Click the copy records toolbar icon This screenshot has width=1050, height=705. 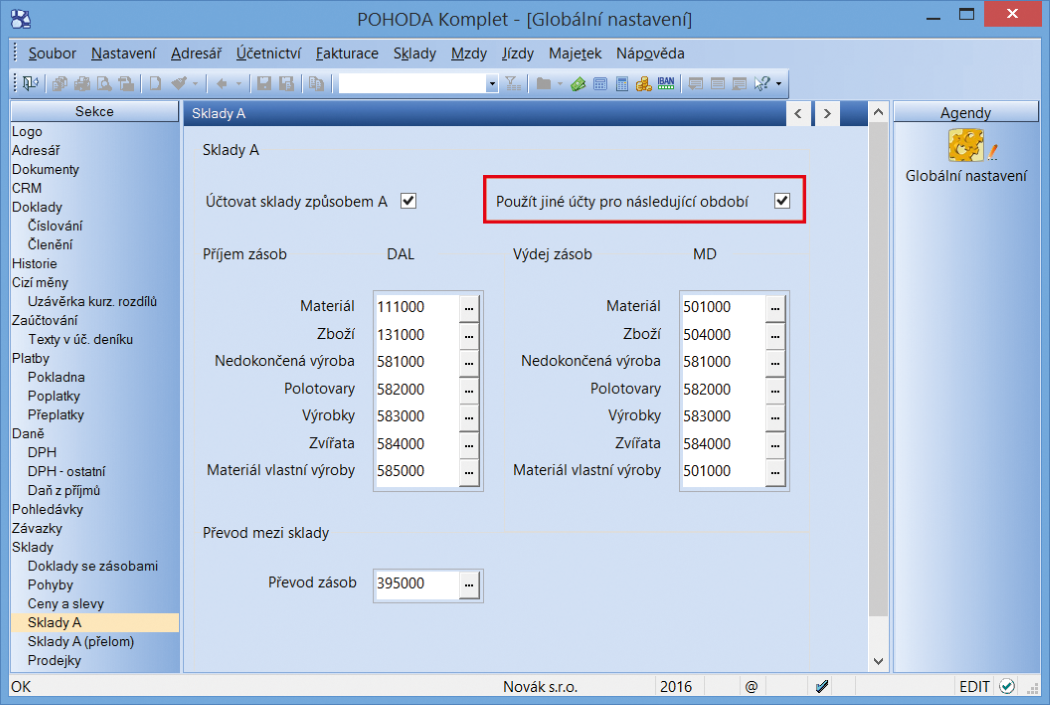click(60, 84)
